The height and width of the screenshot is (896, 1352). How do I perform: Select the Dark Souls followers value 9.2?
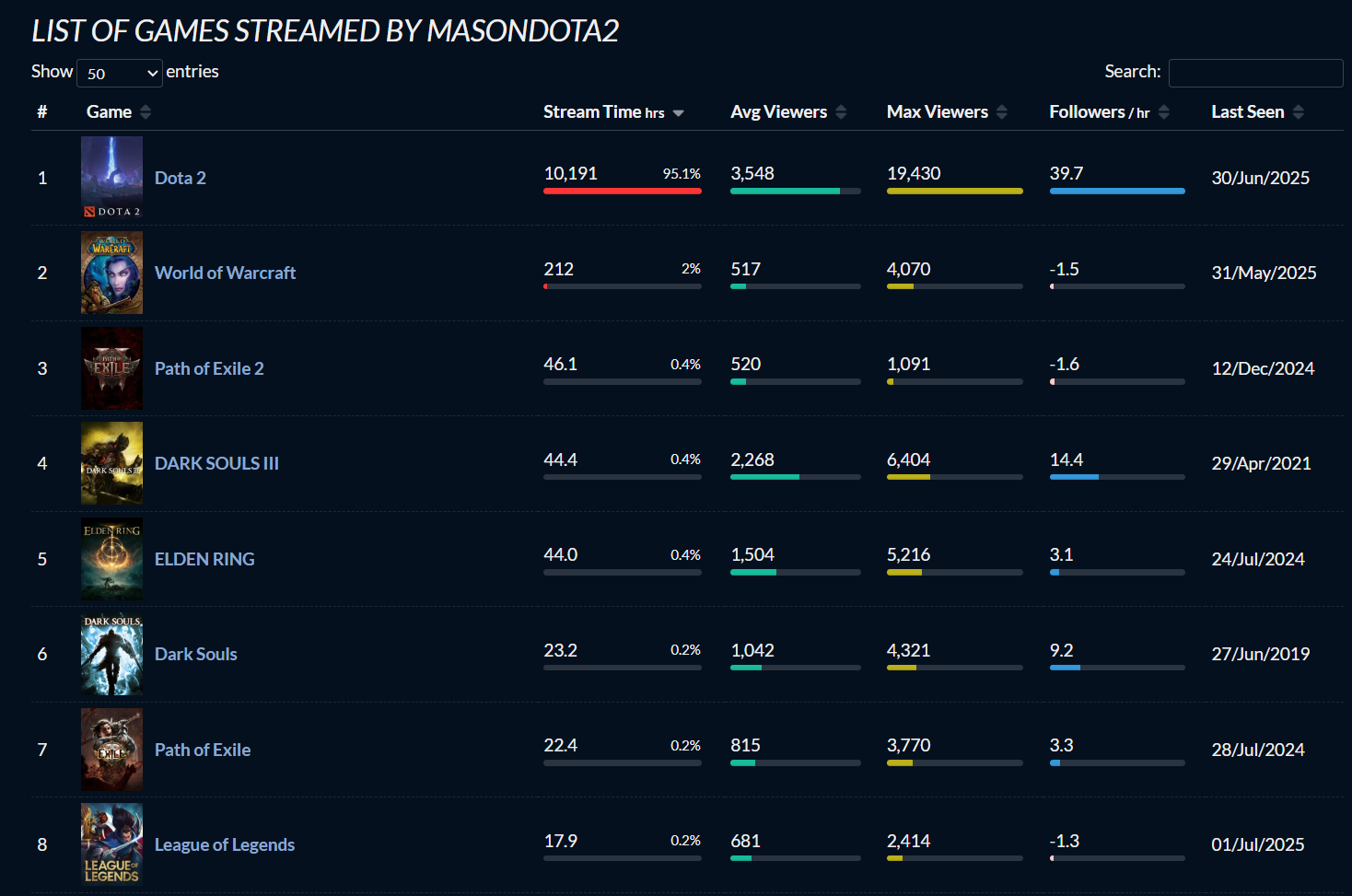pos(1061,650)
